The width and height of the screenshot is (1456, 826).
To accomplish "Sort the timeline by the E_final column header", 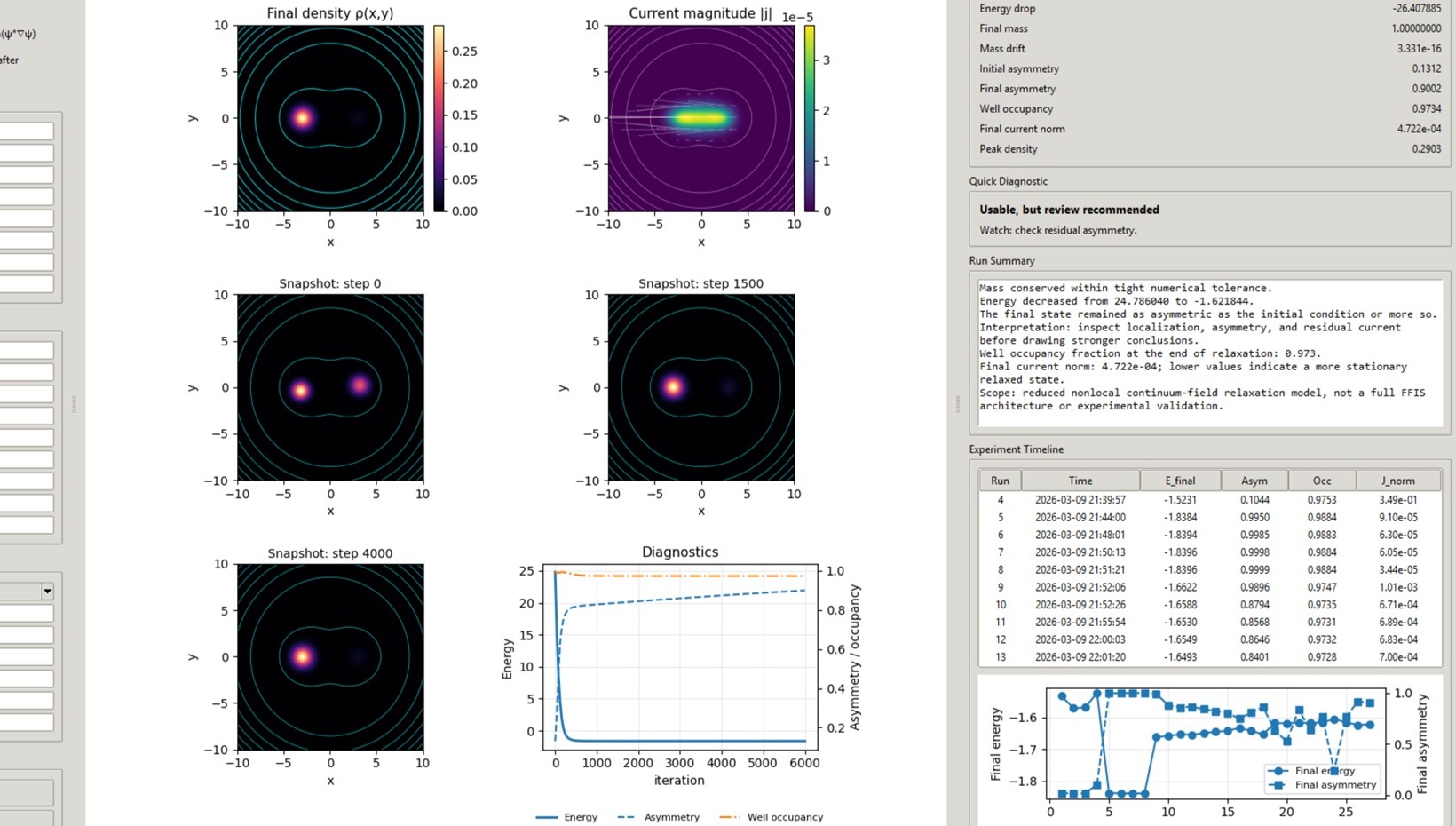I will pos(1181,480).
